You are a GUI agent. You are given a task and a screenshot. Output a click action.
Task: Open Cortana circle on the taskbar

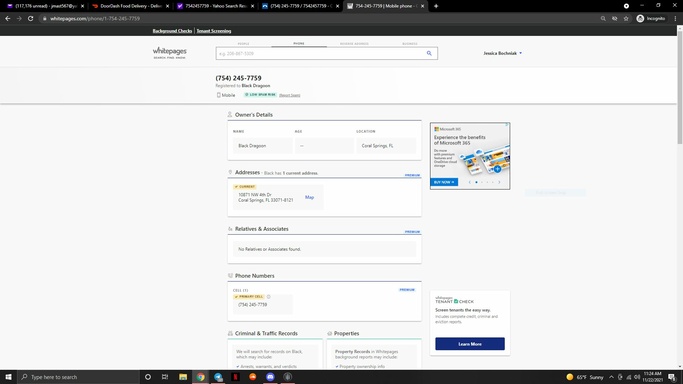[x=148, y=377]
